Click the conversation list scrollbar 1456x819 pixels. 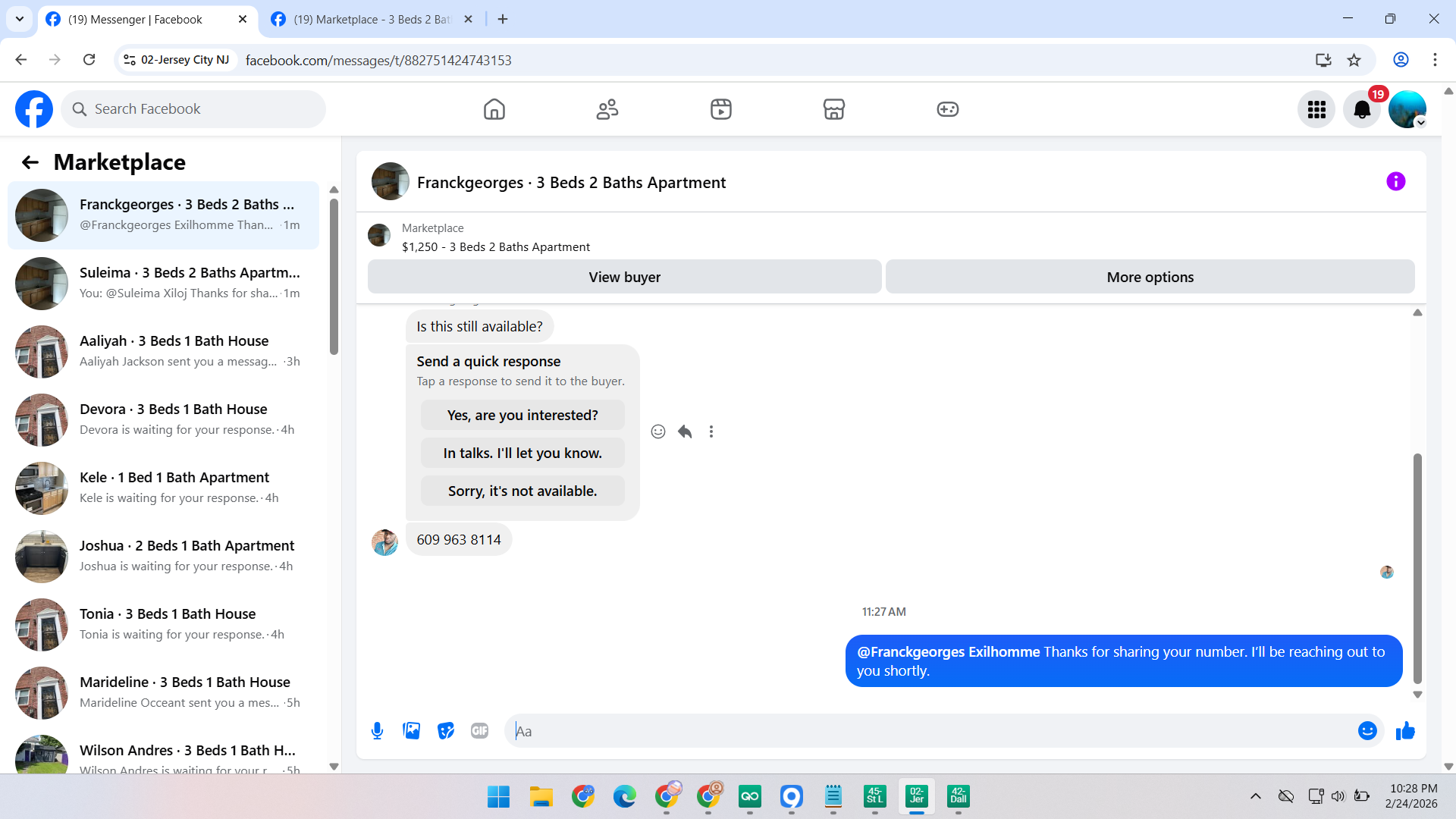(x=334, y=277)
